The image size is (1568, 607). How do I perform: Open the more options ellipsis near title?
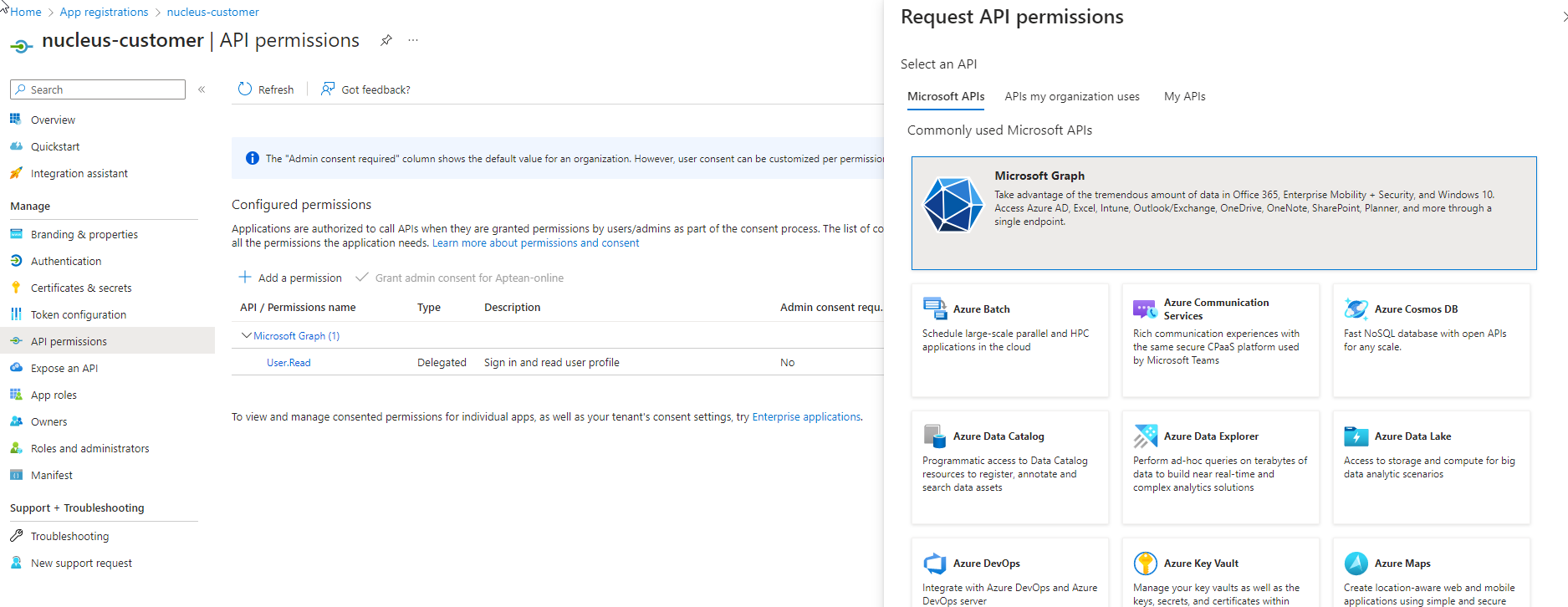[x=413, y=40]
